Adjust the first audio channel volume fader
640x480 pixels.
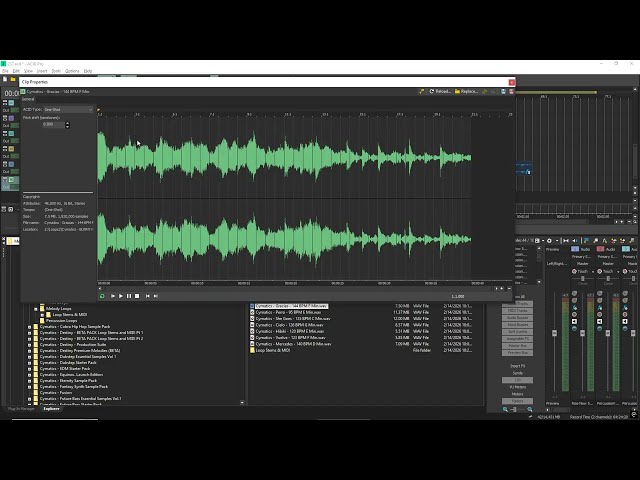(582, 333)
